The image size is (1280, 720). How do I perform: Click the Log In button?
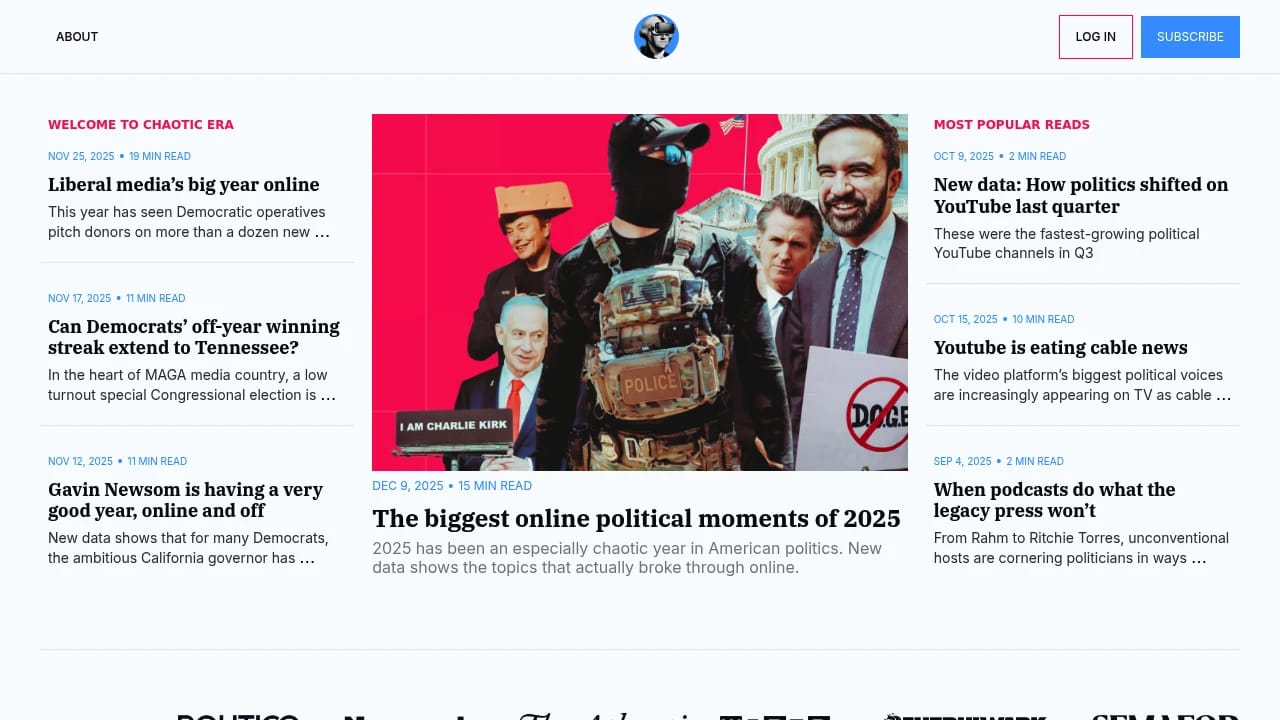pos(1095,37)
